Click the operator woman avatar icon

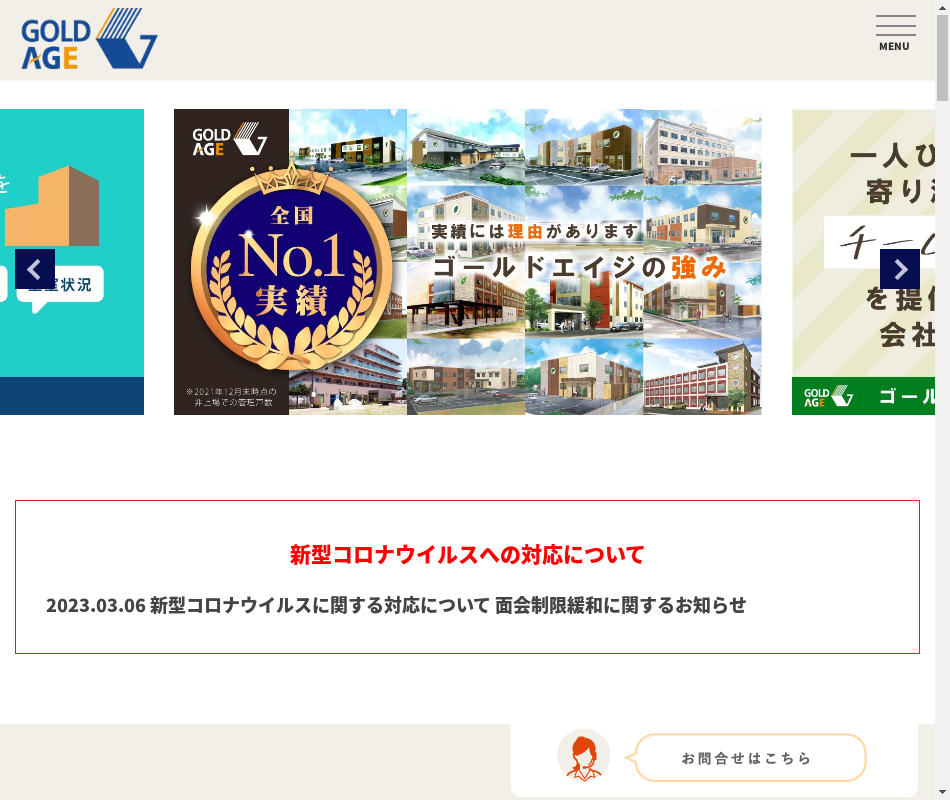click(583, 756)
